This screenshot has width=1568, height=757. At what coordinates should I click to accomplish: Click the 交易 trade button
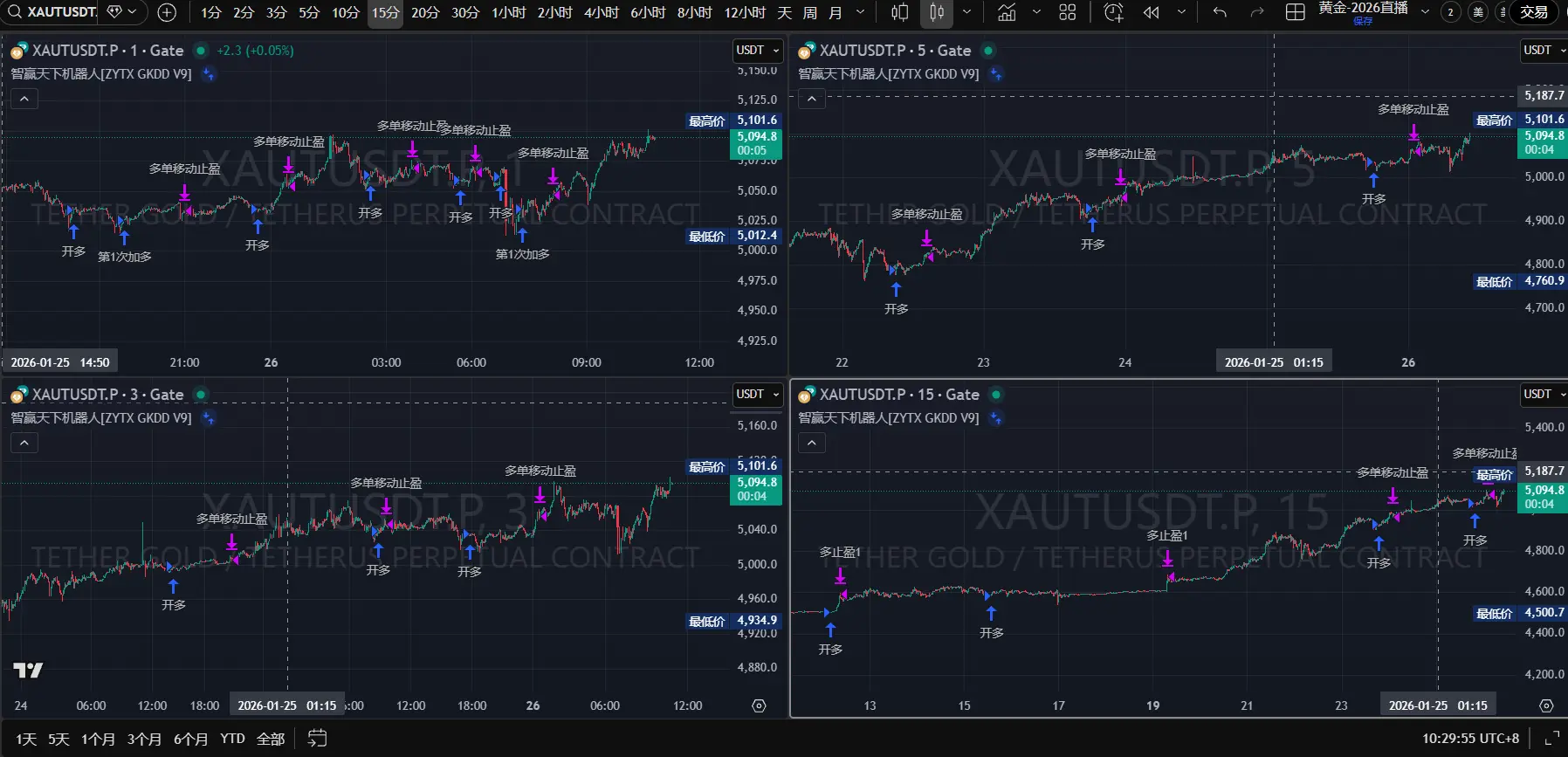point(1534,12)
